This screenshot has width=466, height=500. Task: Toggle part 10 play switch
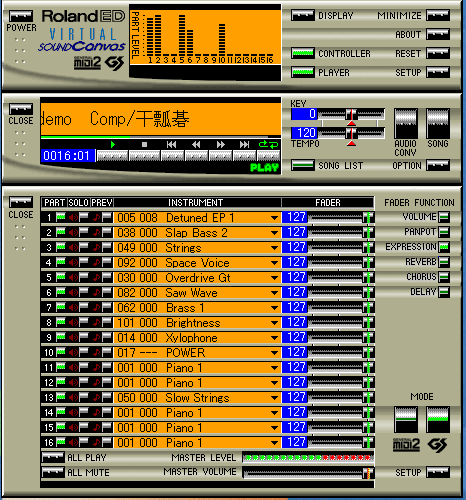[61, 353]
